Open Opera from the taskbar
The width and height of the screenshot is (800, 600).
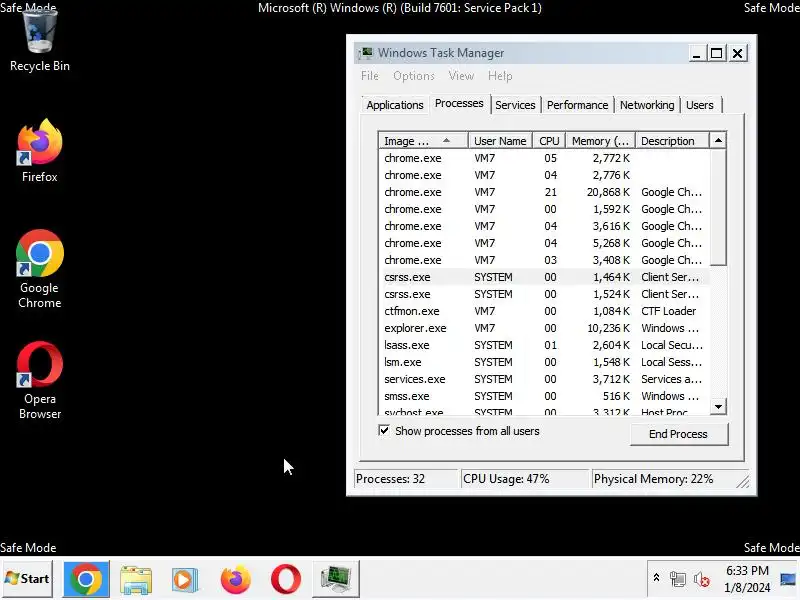point(286,579)
